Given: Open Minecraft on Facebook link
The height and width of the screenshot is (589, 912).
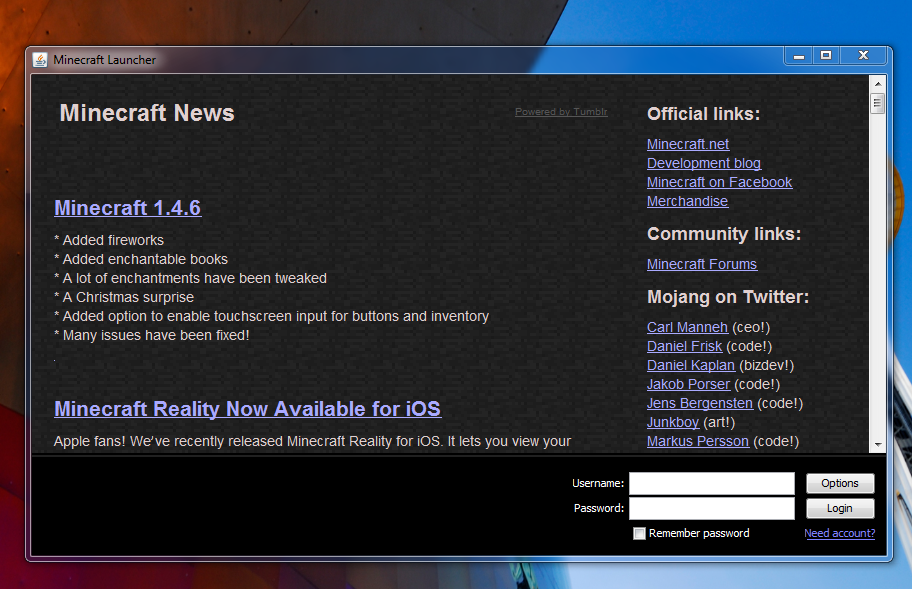Looking at the screenshot, I should click(719, 182).
